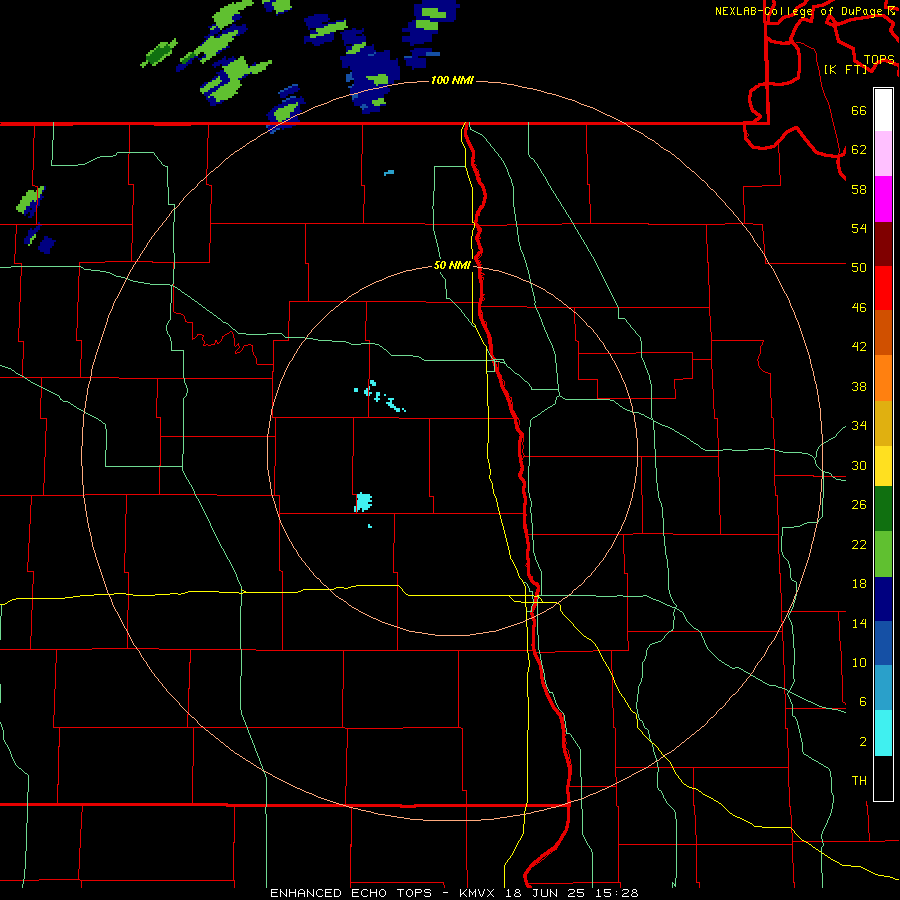Click the '[K FT]' units label
Screen dimensions: 900x900
coord(845,69)
